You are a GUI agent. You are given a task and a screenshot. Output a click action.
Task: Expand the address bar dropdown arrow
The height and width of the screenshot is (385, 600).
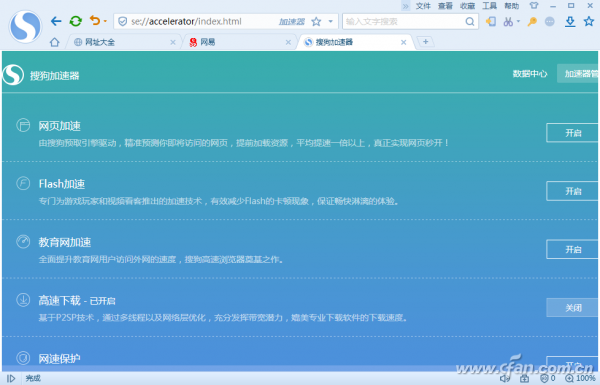pyautogui.click(x=331, y=21)
